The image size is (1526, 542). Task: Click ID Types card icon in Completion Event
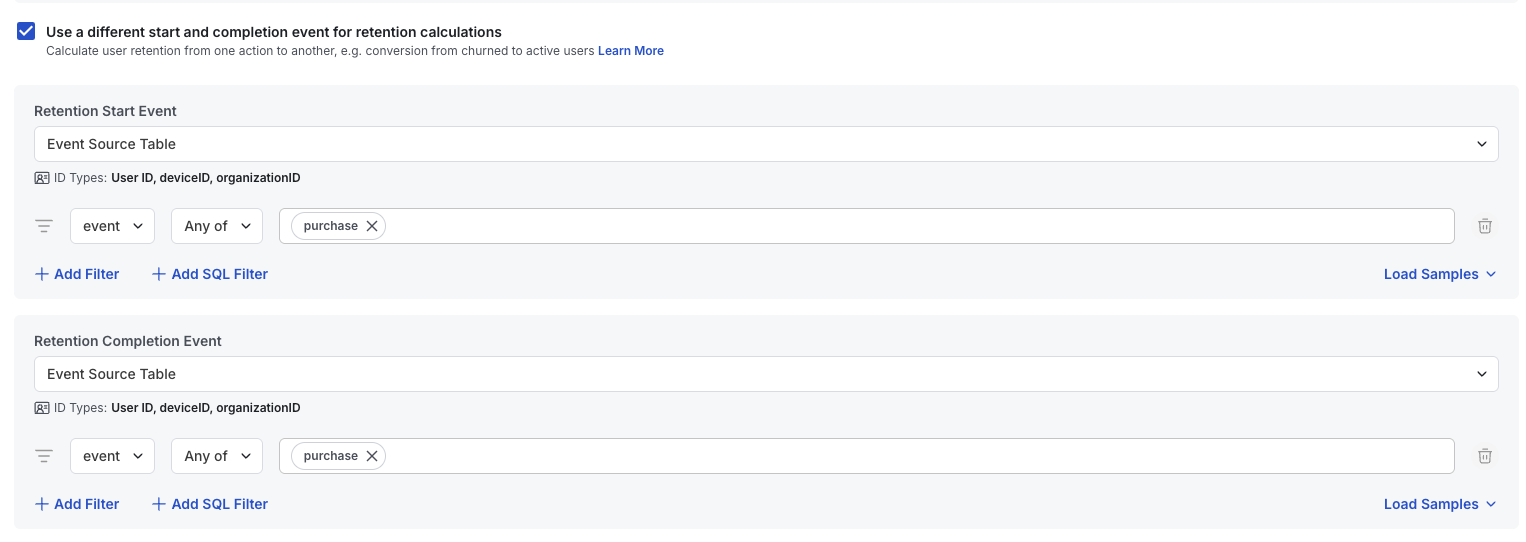42,408
